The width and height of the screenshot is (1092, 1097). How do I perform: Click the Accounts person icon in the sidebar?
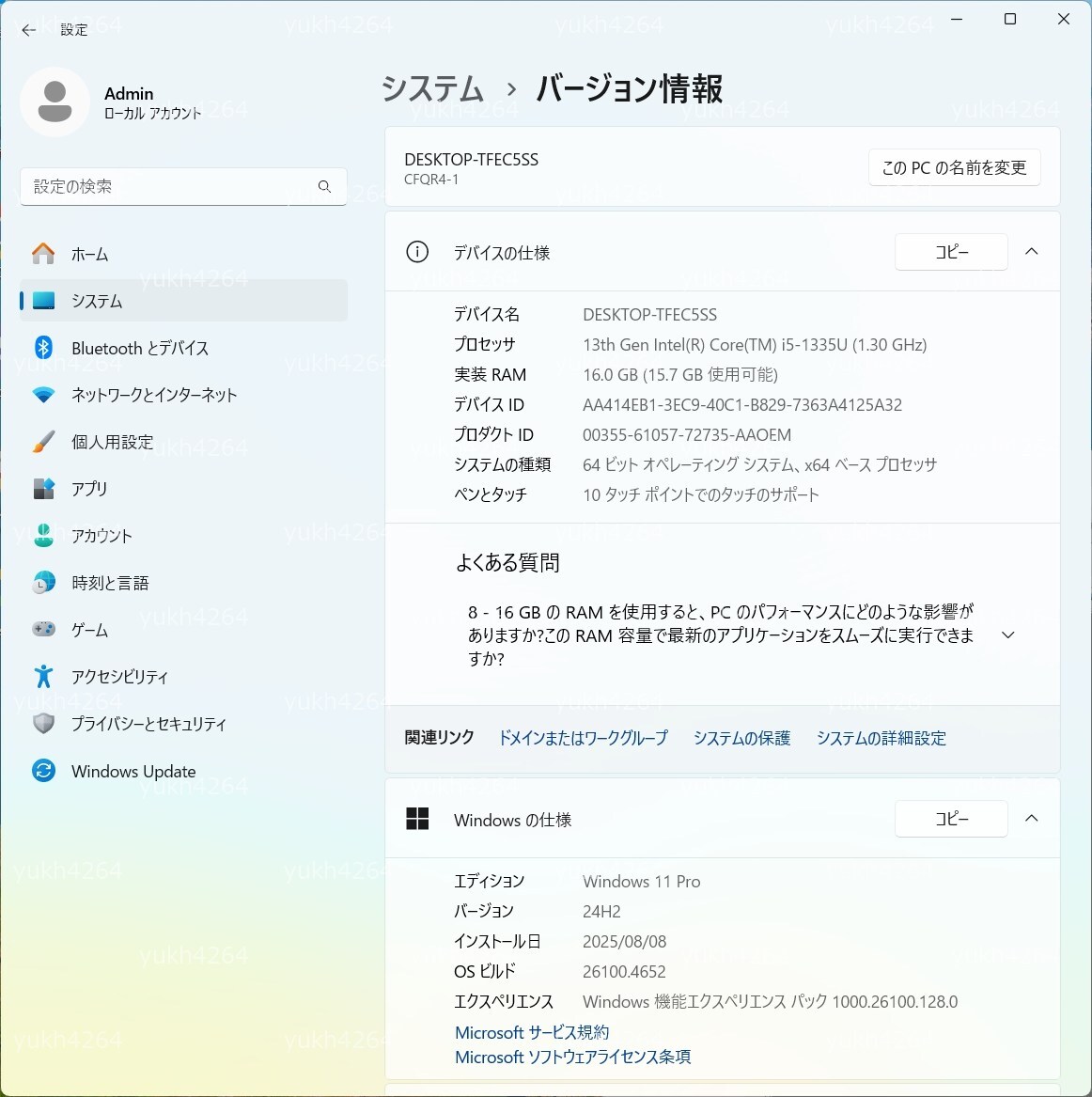43,536
